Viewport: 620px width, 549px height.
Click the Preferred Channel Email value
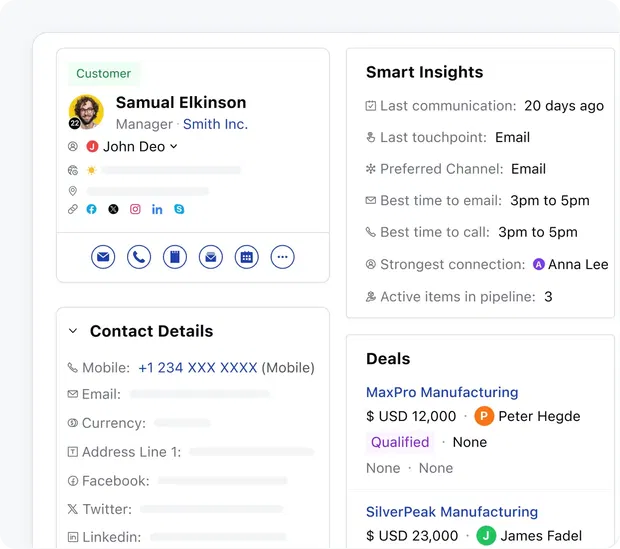[528, 169]
